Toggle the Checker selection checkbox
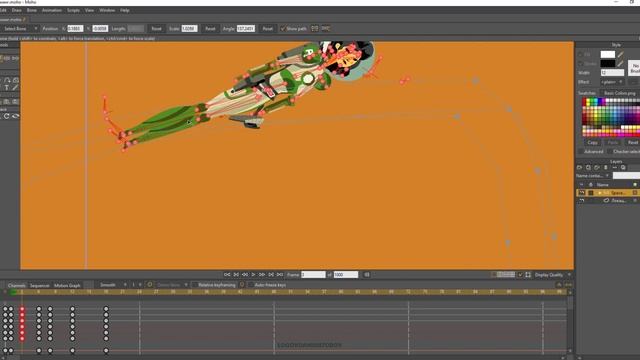The height and width of the screenshot is (360, 640). coord(609,151)
